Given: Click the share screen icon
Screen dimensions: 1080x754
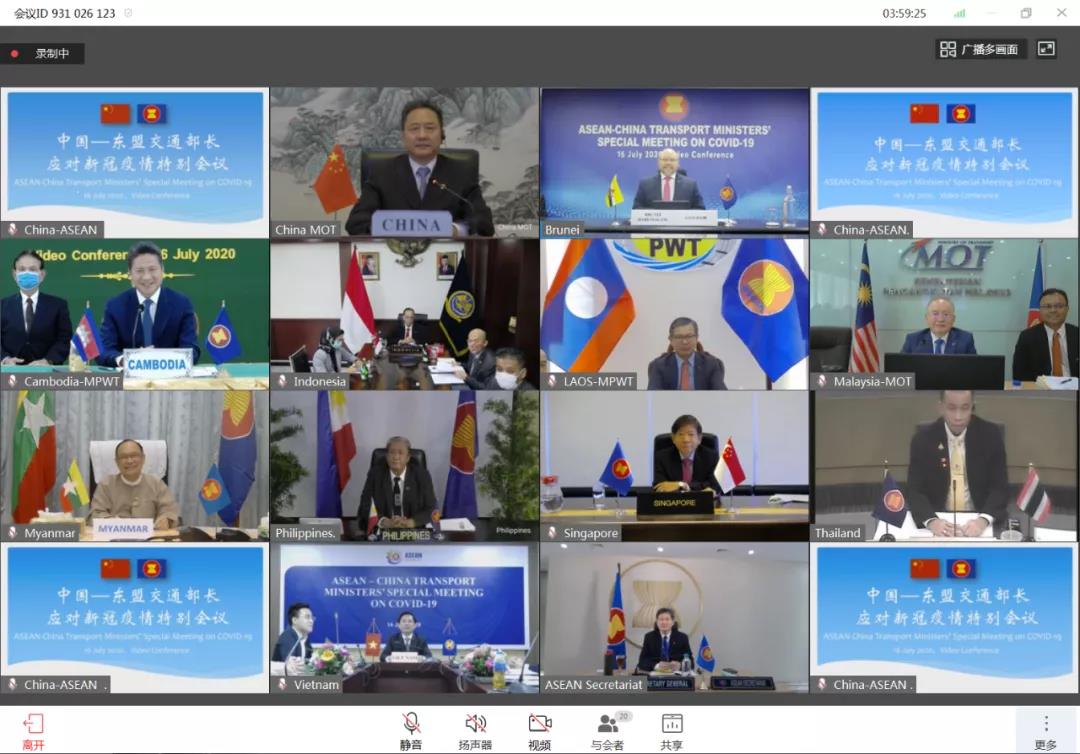Looking at the screenshot, I should pyautogui.click(x=672, y=724).
